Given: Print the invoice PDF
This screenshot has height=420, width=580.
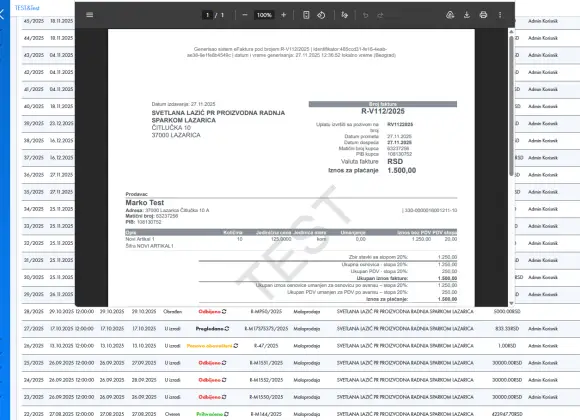Looking at the screenshot, I should pos(483,15).
